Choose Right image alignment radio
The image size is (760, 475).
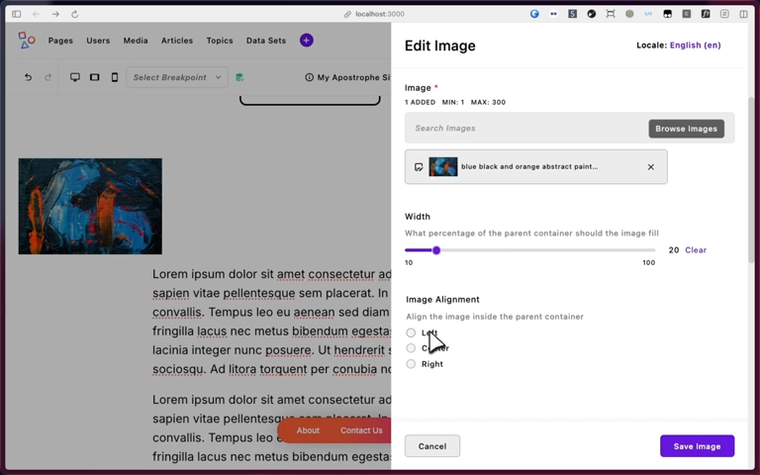[x=411, y=364]
